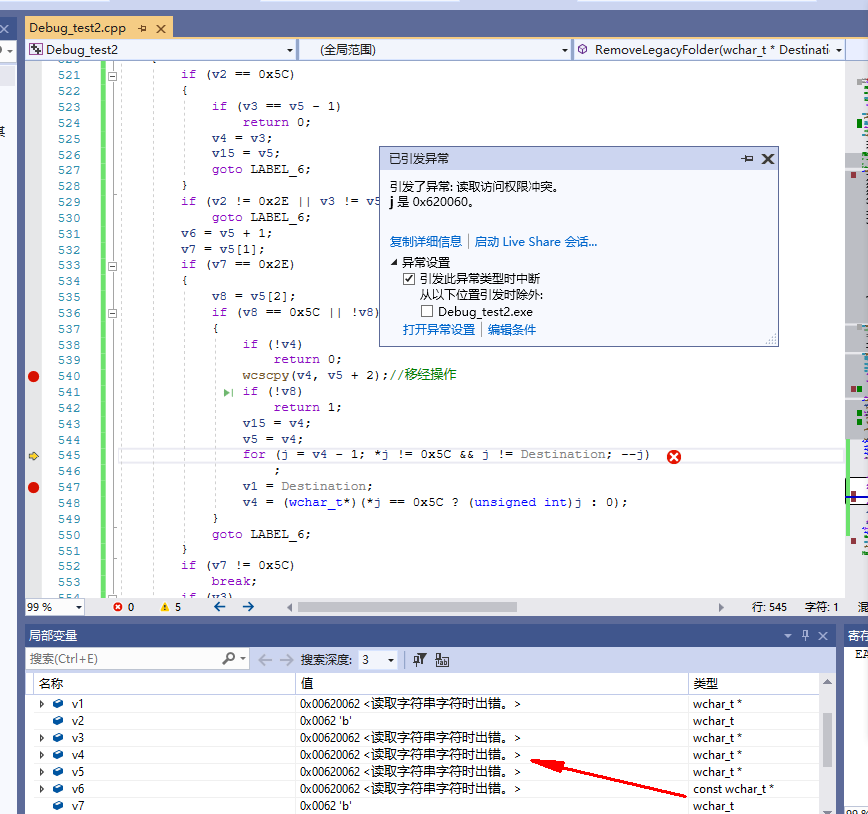Screen dimensions: 868x814
Task: Collapse the exception settings (异常设置) section
Action: pyautogui.click(x=394, y=261)
